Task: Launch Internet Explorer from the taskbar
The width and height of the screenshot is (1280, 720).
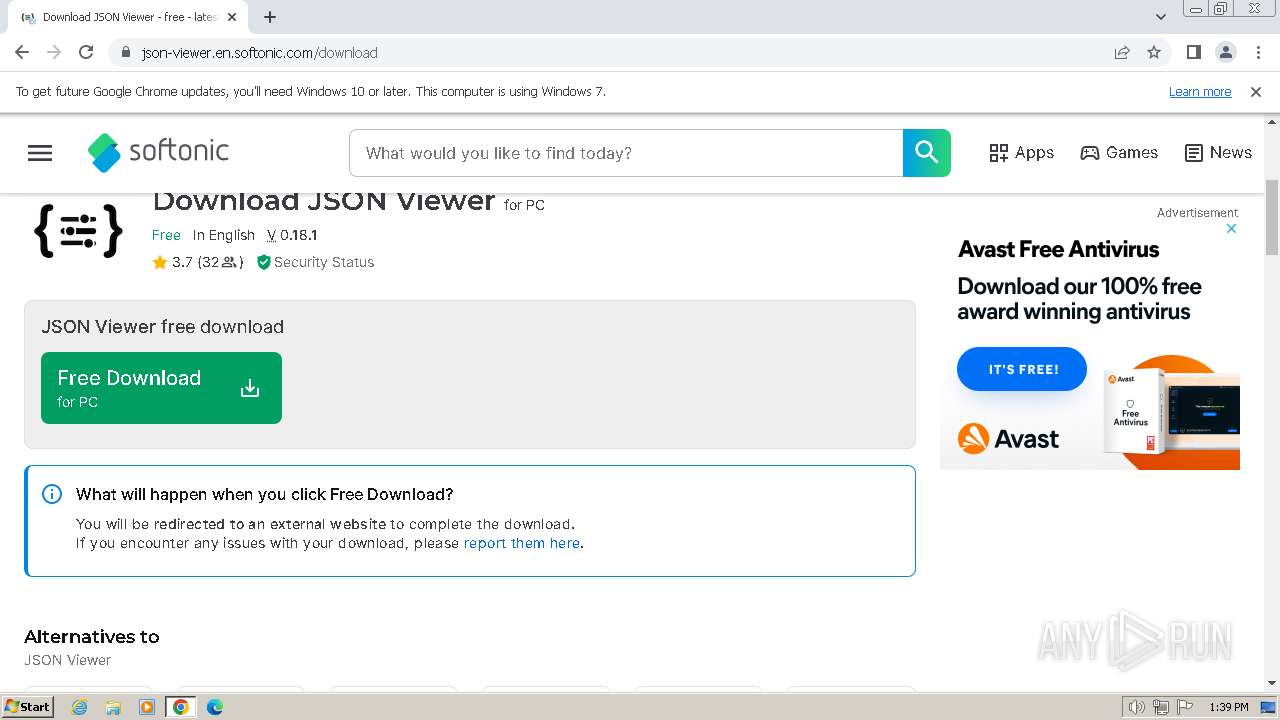Action: [80, 707]
